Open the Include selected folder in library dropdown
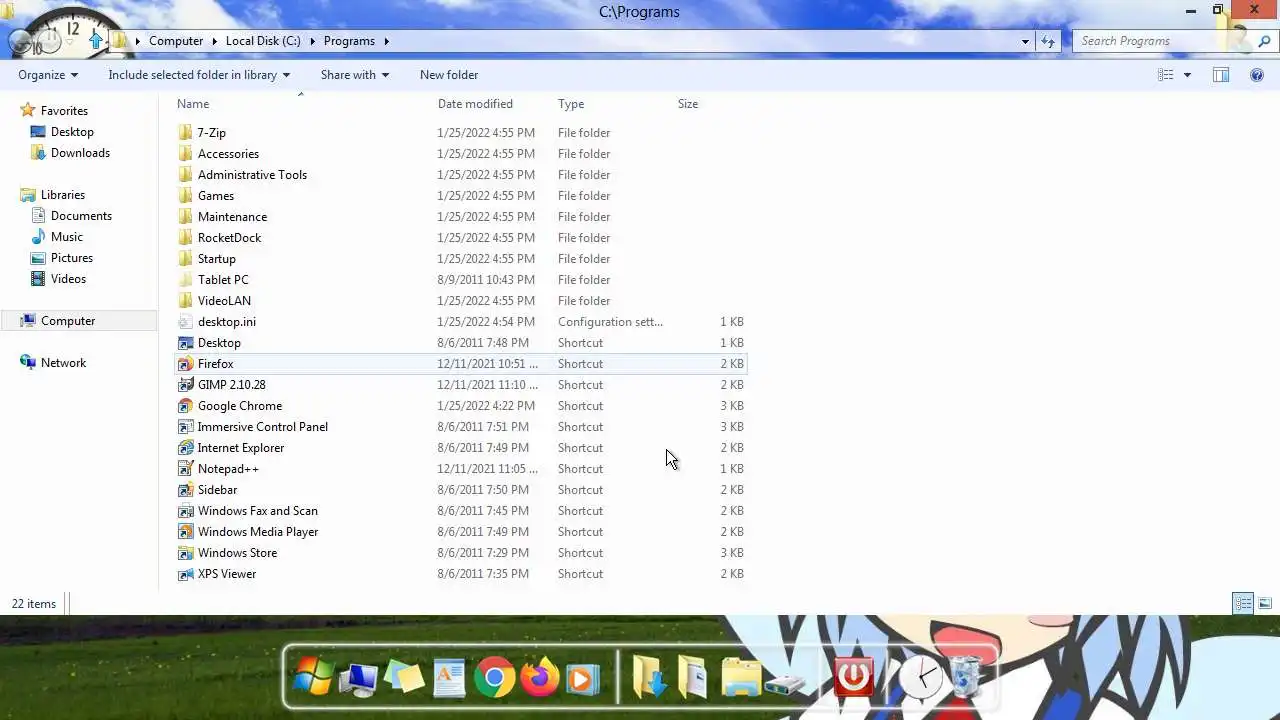1280x720 pixels. [x=199, y=75]
